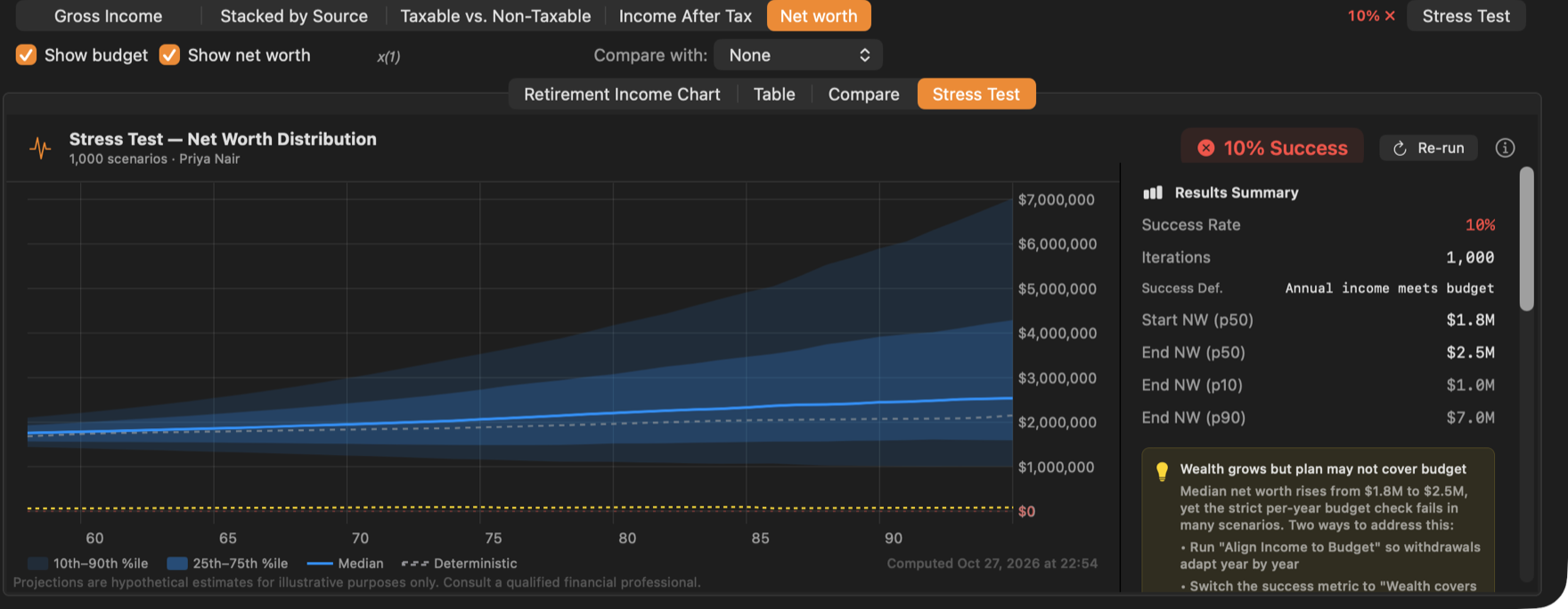Open the Compare view tab
The height and width of the screenshot is (609, 1568).
(x=863, y=94)
